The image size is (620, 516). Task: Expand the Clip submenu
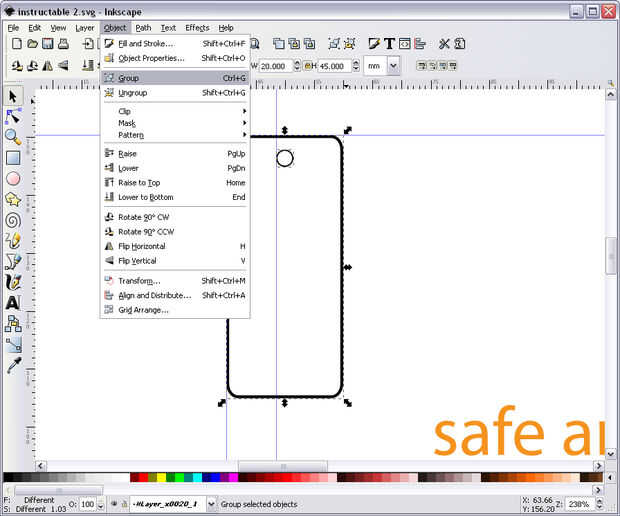click(x=175, y=112)
